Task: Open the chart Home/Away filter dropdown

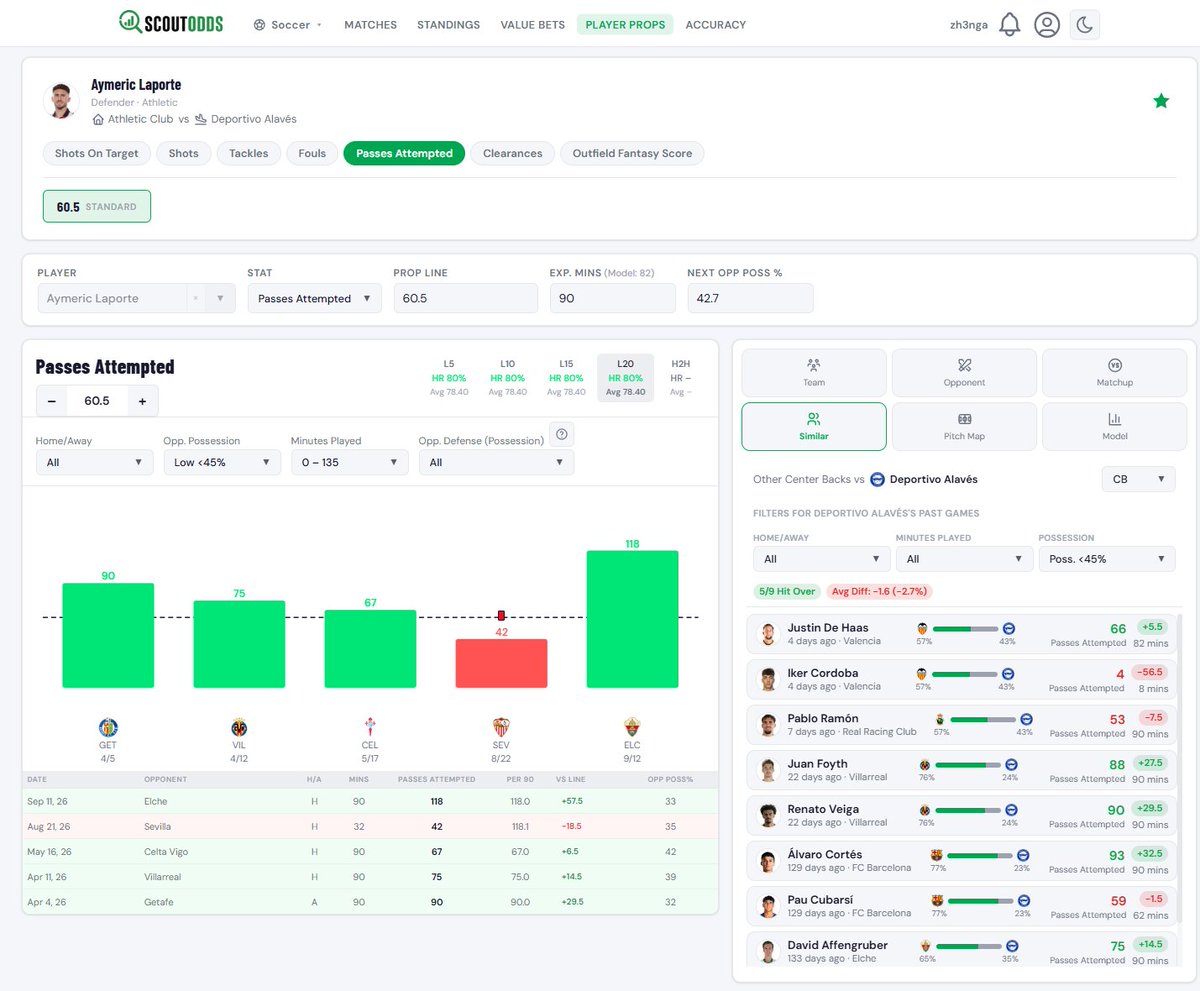Action: [x=95, y=462]
